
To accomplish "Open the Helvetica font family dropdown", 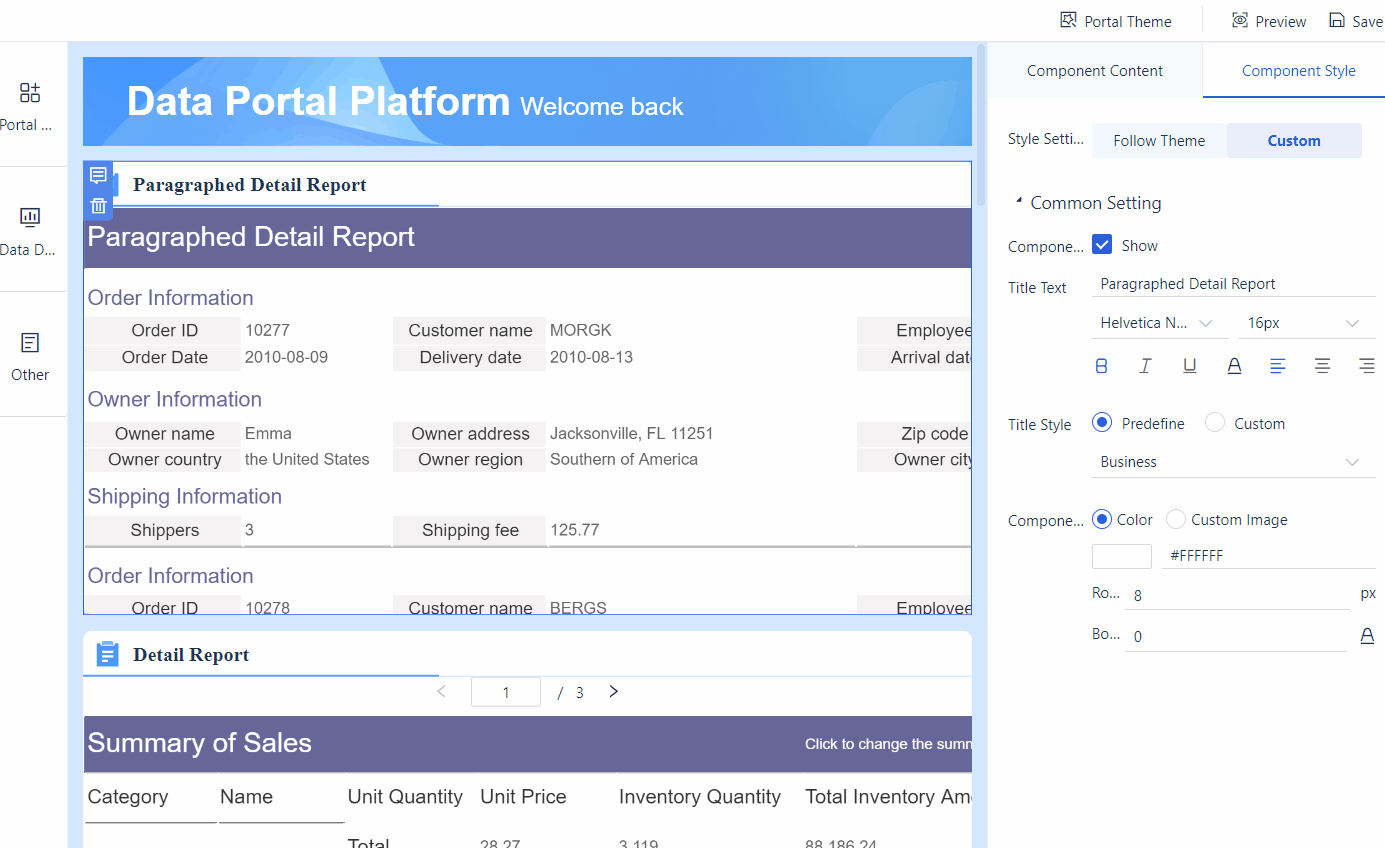I will [x=1160, y=323].
